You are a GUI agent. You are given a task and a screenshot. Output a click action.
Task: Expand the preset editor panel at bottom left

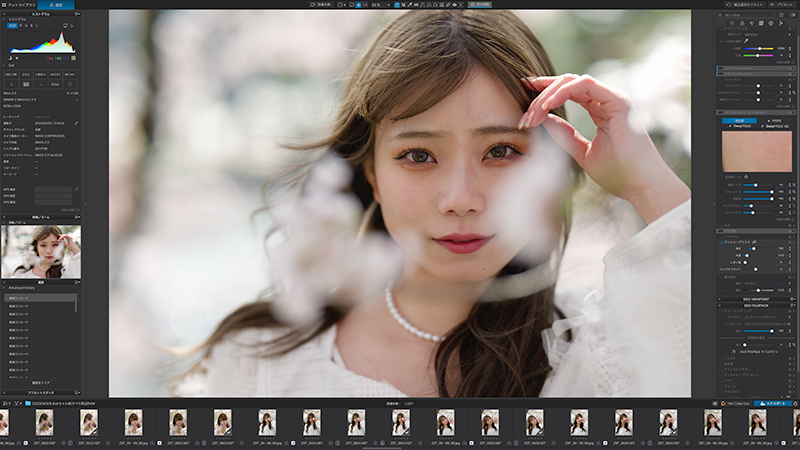click(x=41, y=392)
